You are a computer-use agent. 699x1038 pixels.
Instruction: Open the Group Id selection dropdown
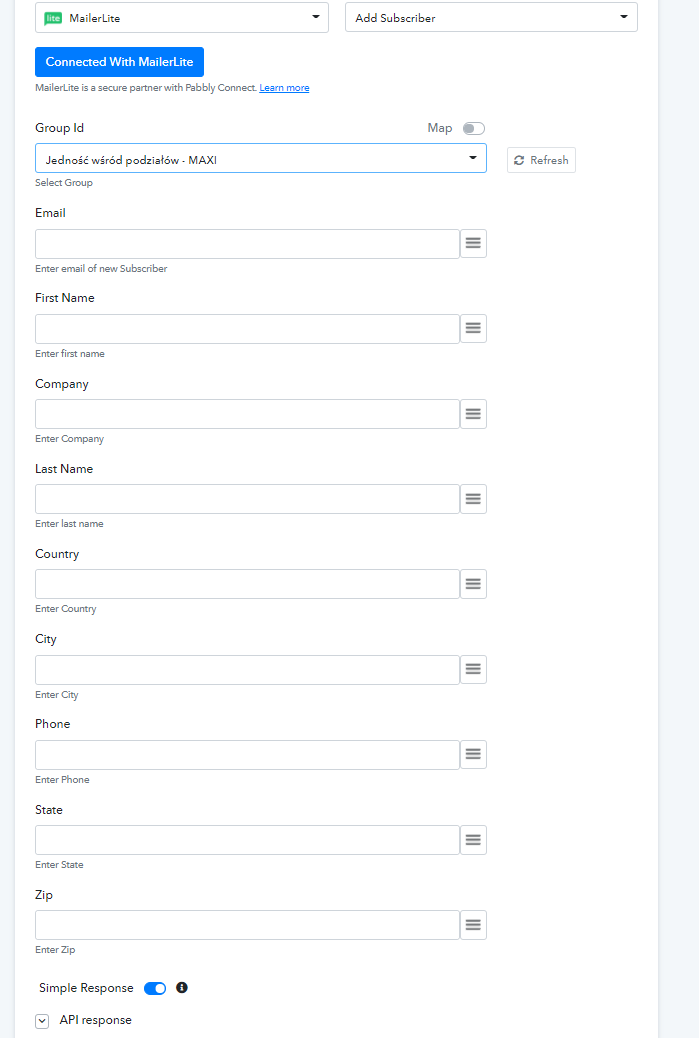pyautogui.click(x=261, y=159)
